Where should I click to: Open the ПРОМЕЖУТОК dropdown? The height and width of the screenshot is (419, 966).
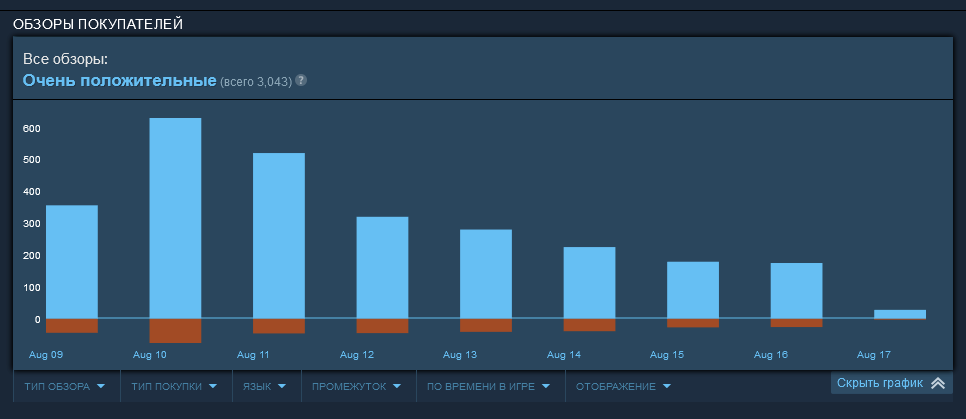coord(357,386)
